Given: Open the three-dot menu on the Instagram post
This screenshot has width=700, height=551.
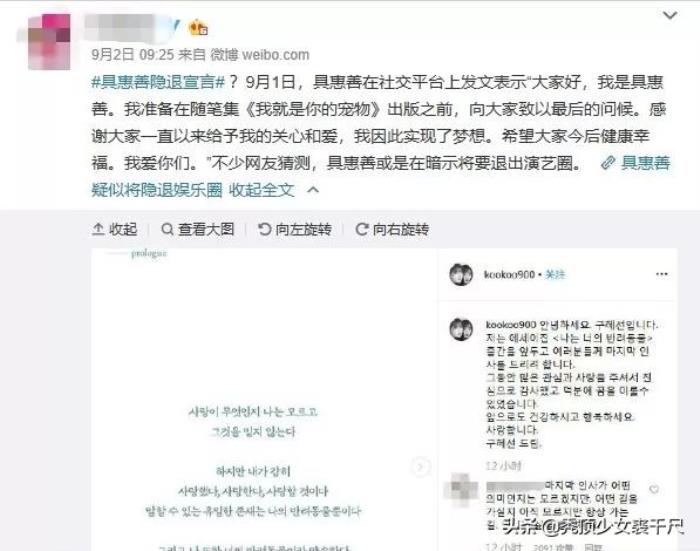Looking at the screenshot, I should [662, 274].
